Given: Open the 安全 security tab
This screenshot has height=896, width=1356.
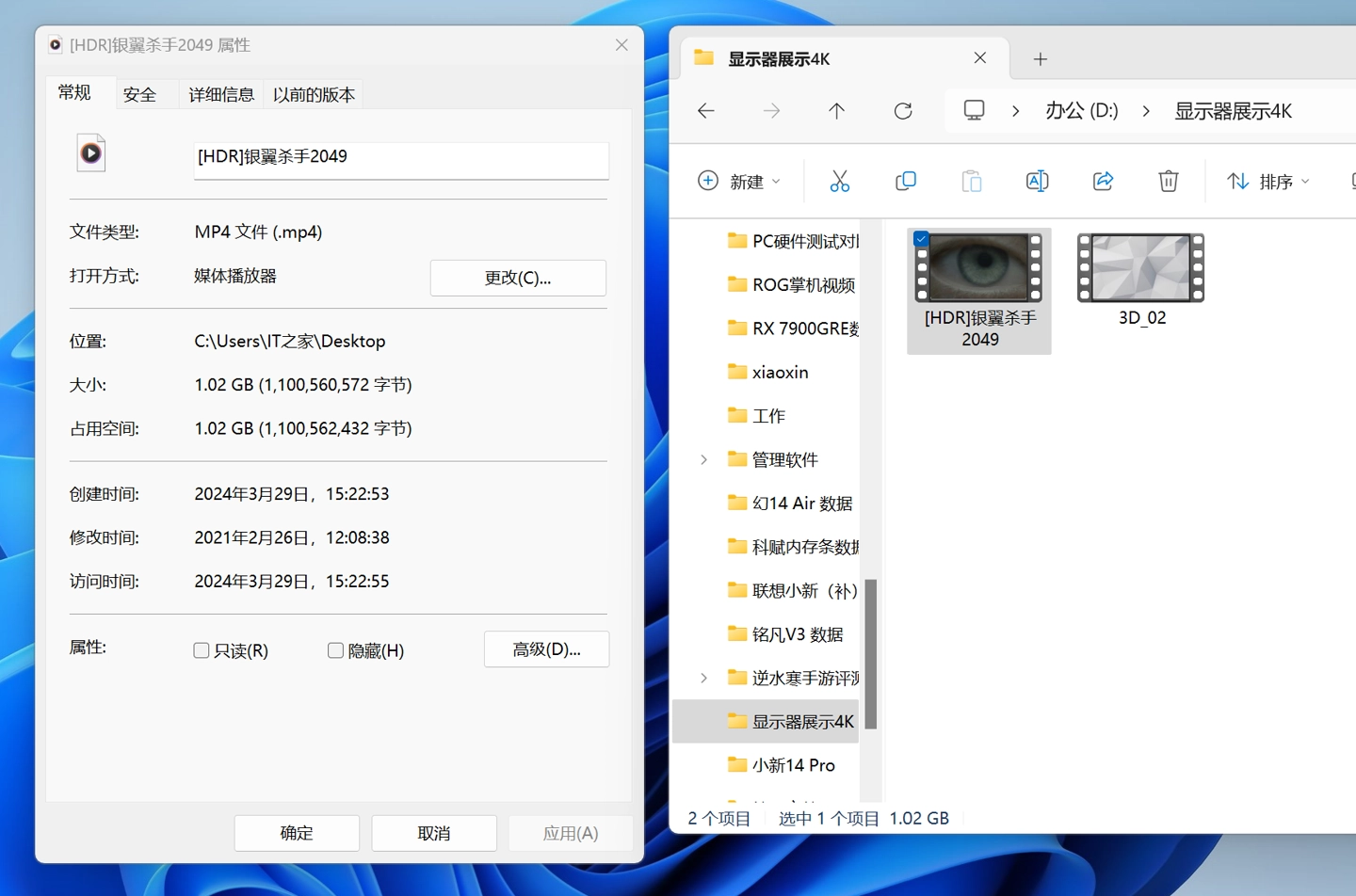Looking at the screenshot, I should pos(139,94).
